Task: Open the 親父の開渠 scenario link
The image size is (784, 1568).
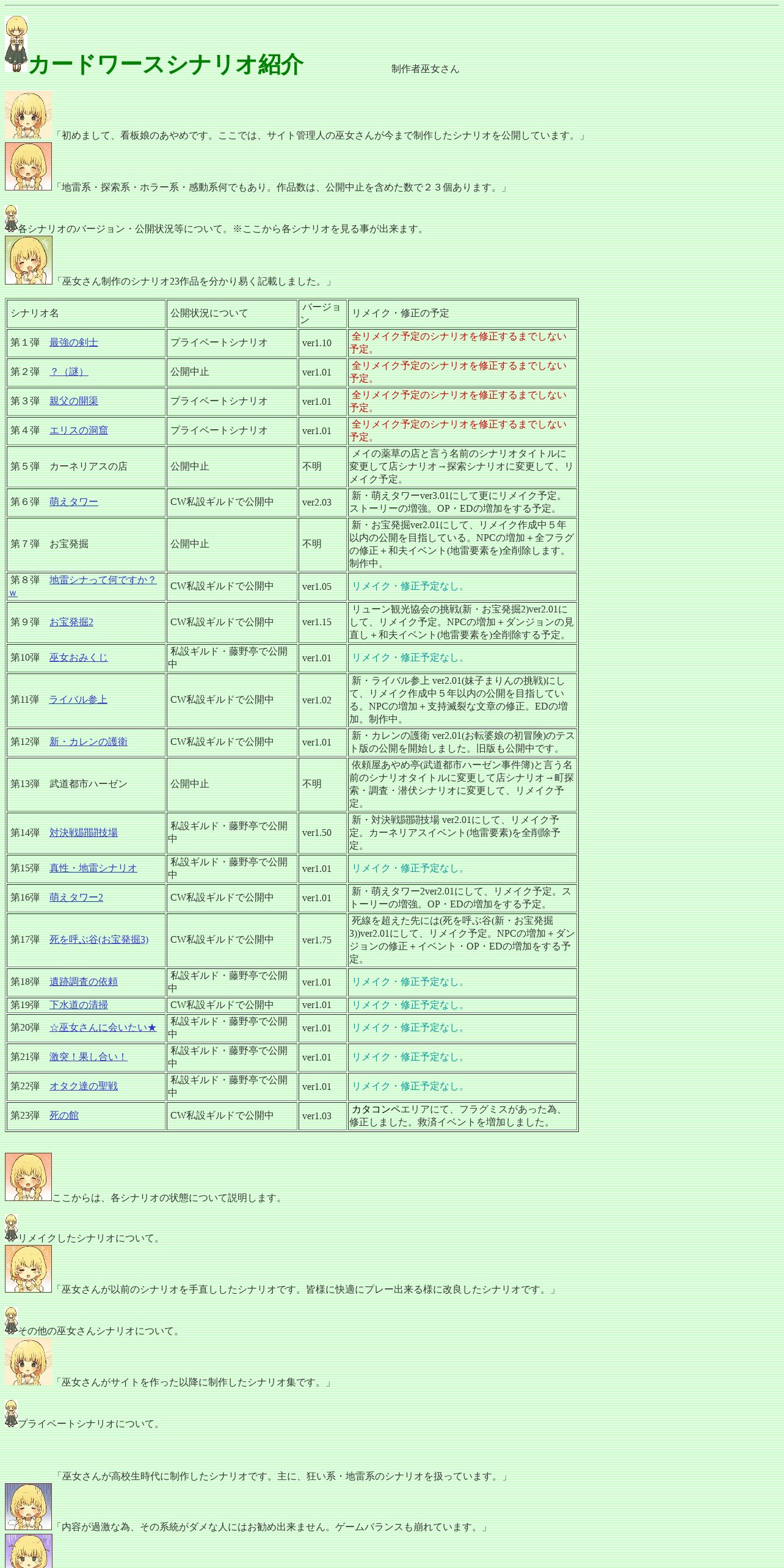Action: click(73, 401)
